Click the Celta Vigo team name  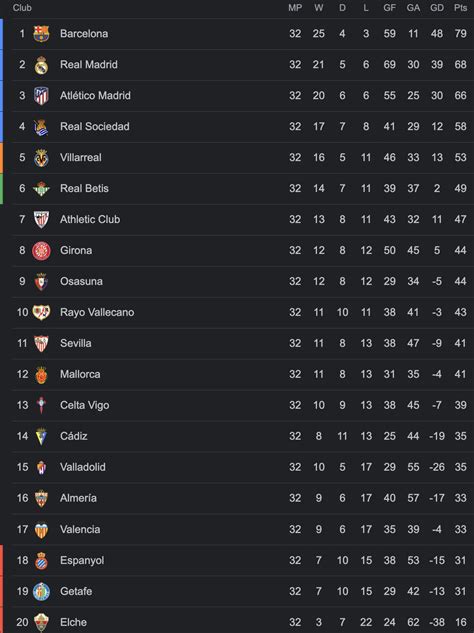[85, 405]
